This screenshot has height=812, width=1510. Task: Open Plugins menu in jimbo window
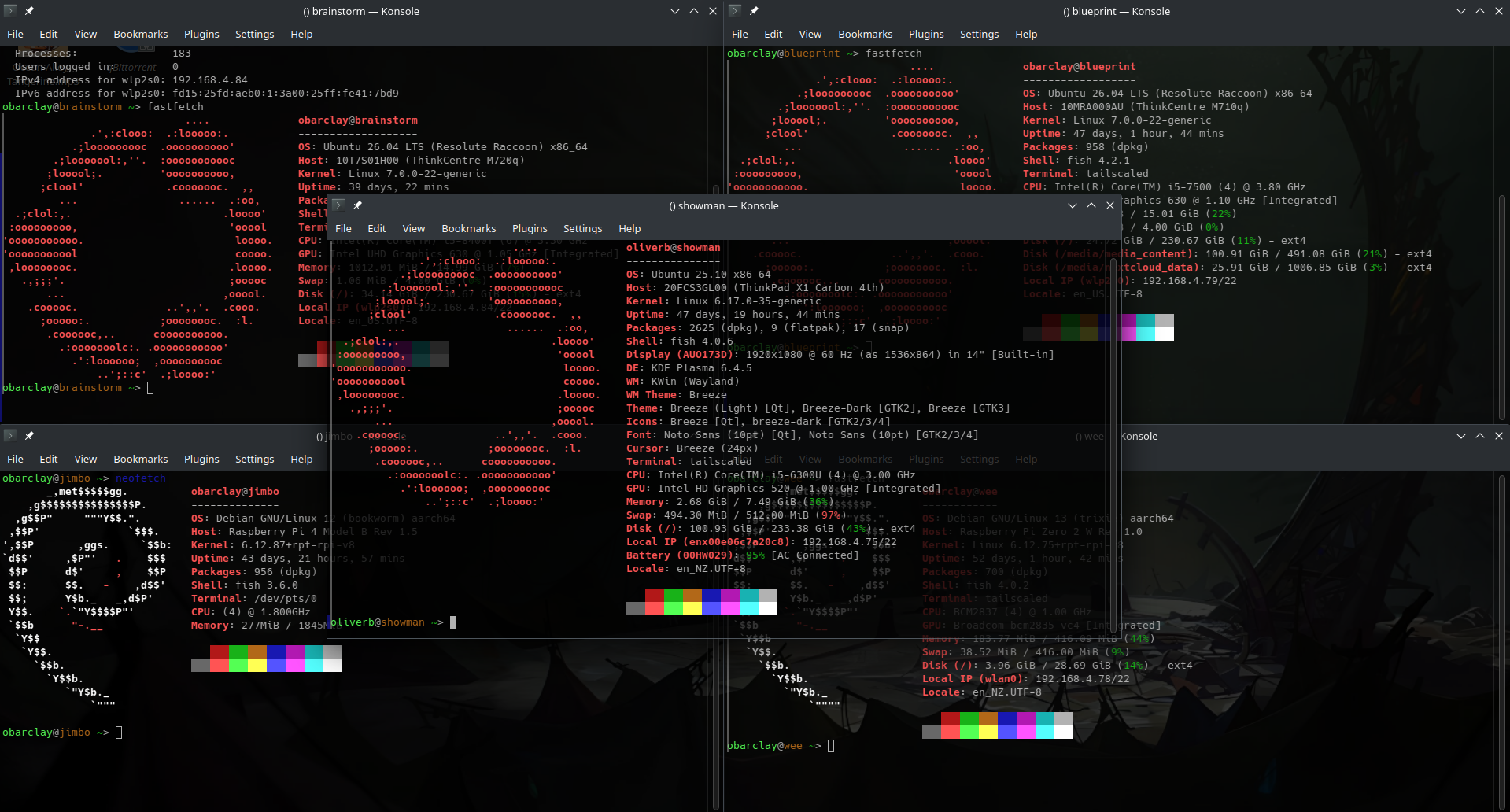coord(201,459)
